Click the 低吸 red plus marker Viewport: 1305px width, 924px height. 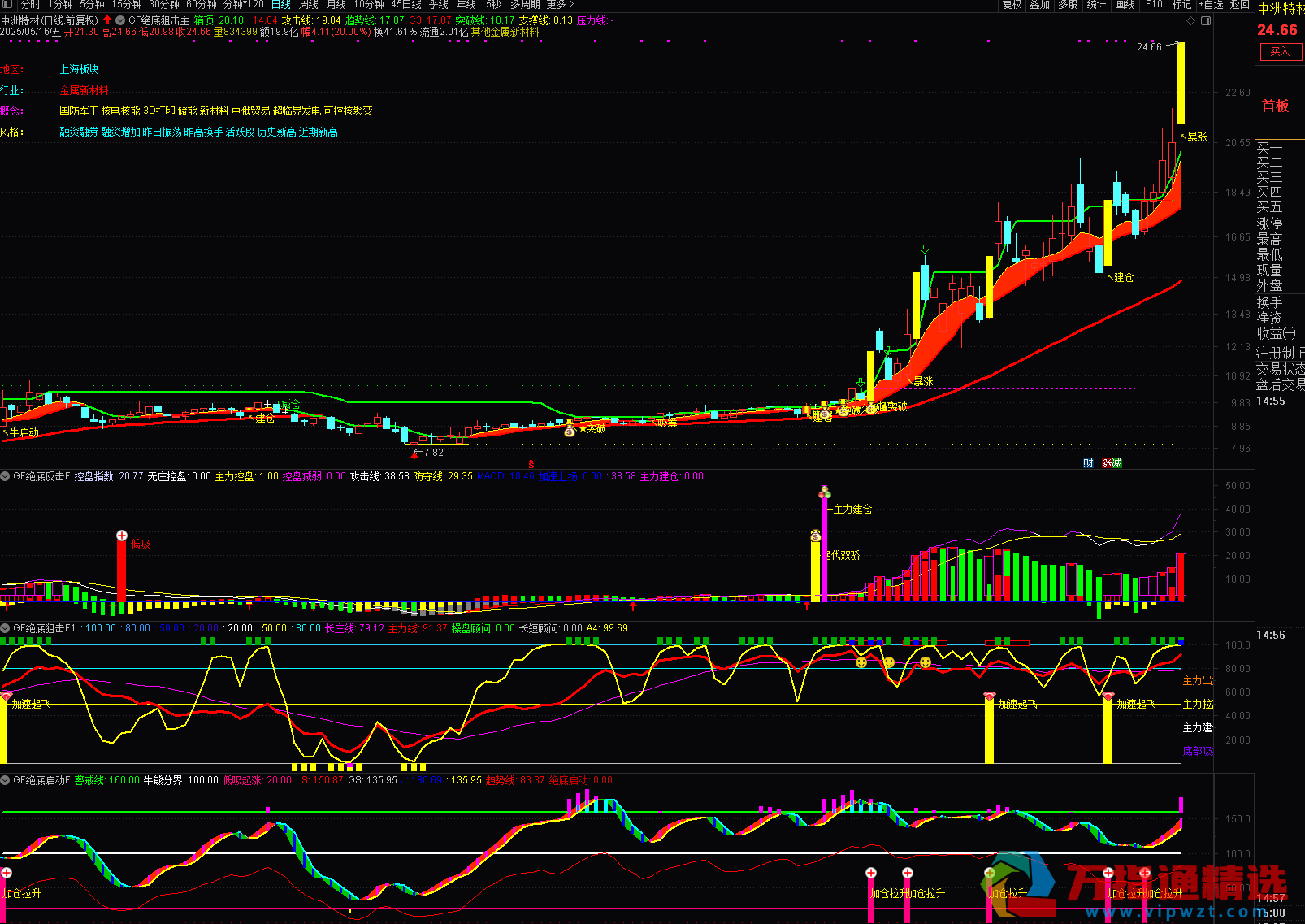122,536
